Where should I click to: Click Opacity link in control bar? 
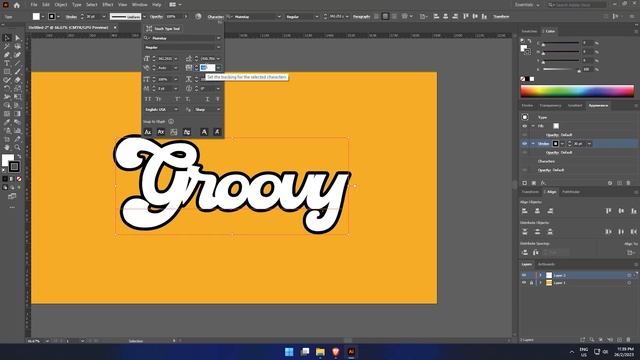[x=156, y=17]
